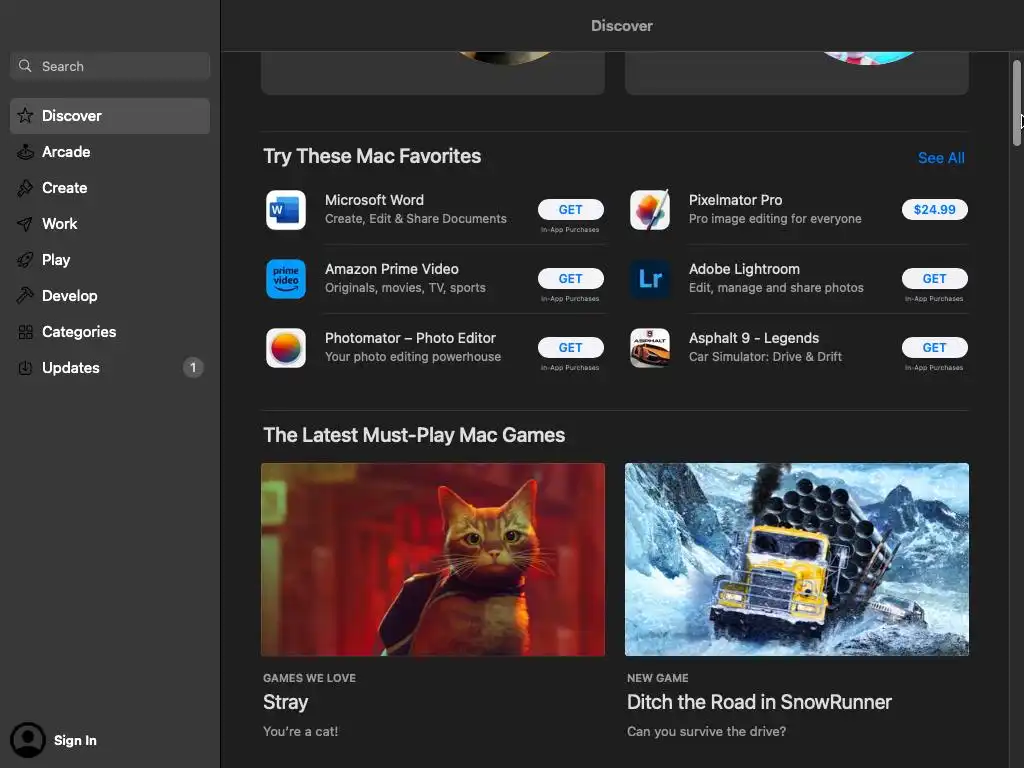
Task: Open the Adobe Lightroom app icon
Action: 650,279
